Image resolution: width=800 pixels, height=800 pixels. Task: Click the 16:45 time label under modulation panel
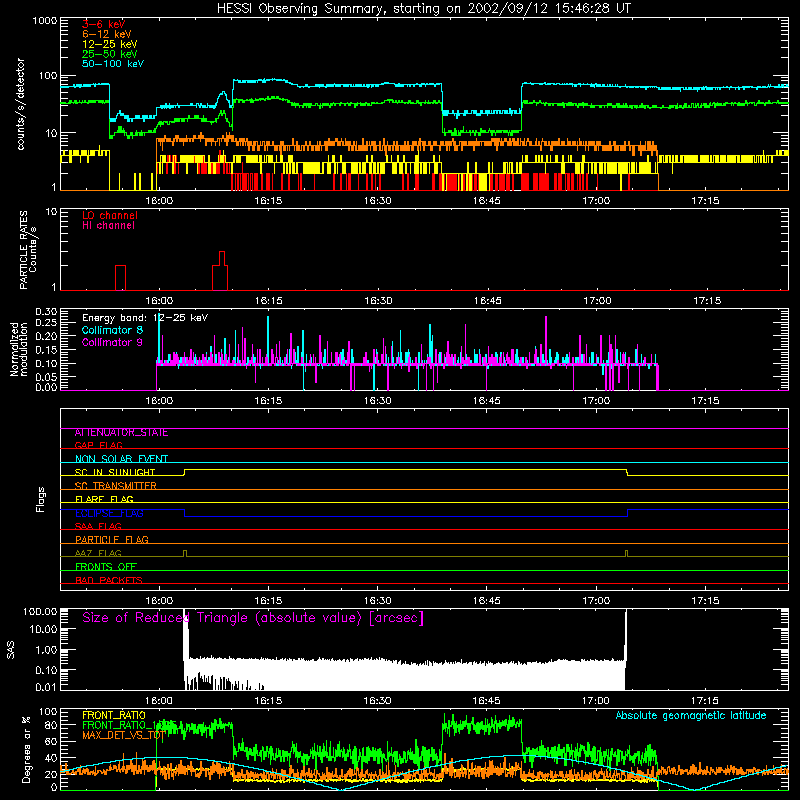[x=487, y=401]
